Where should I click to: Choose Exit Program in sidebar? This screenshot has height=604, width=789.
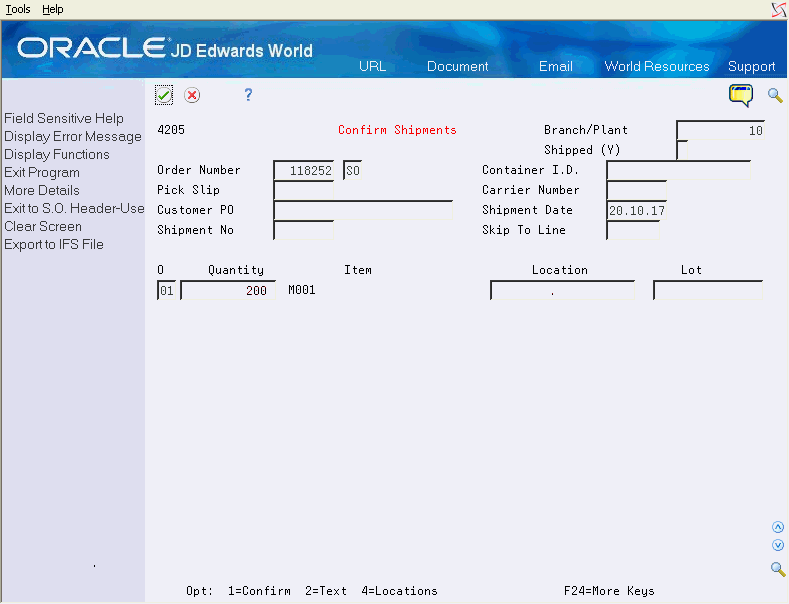42,173
